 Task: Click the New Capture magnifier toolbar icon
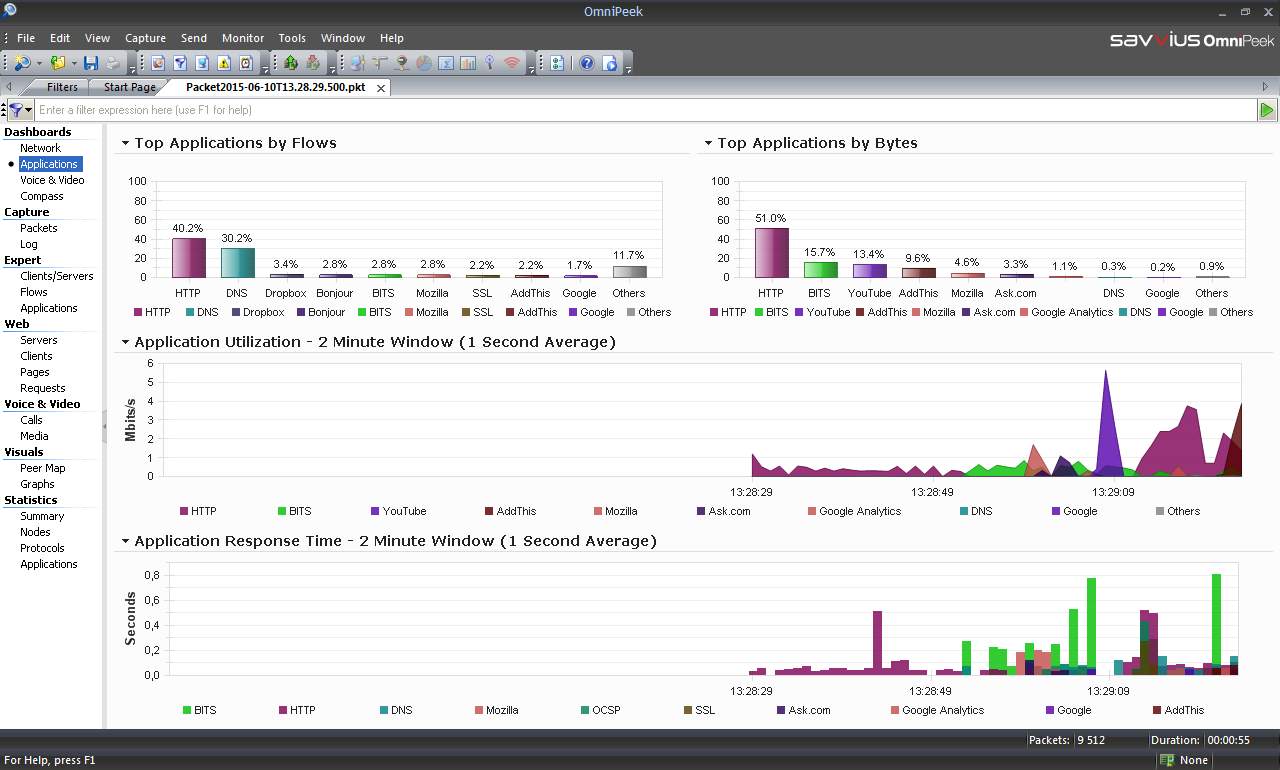click(22, 63)
